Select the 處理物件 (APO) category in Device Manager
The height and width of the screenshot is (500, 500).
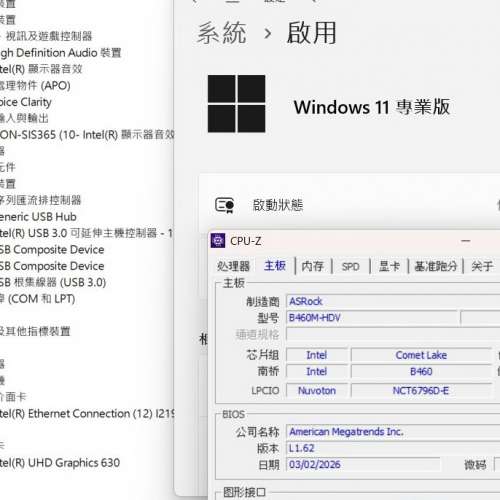[x=35, y=85]
